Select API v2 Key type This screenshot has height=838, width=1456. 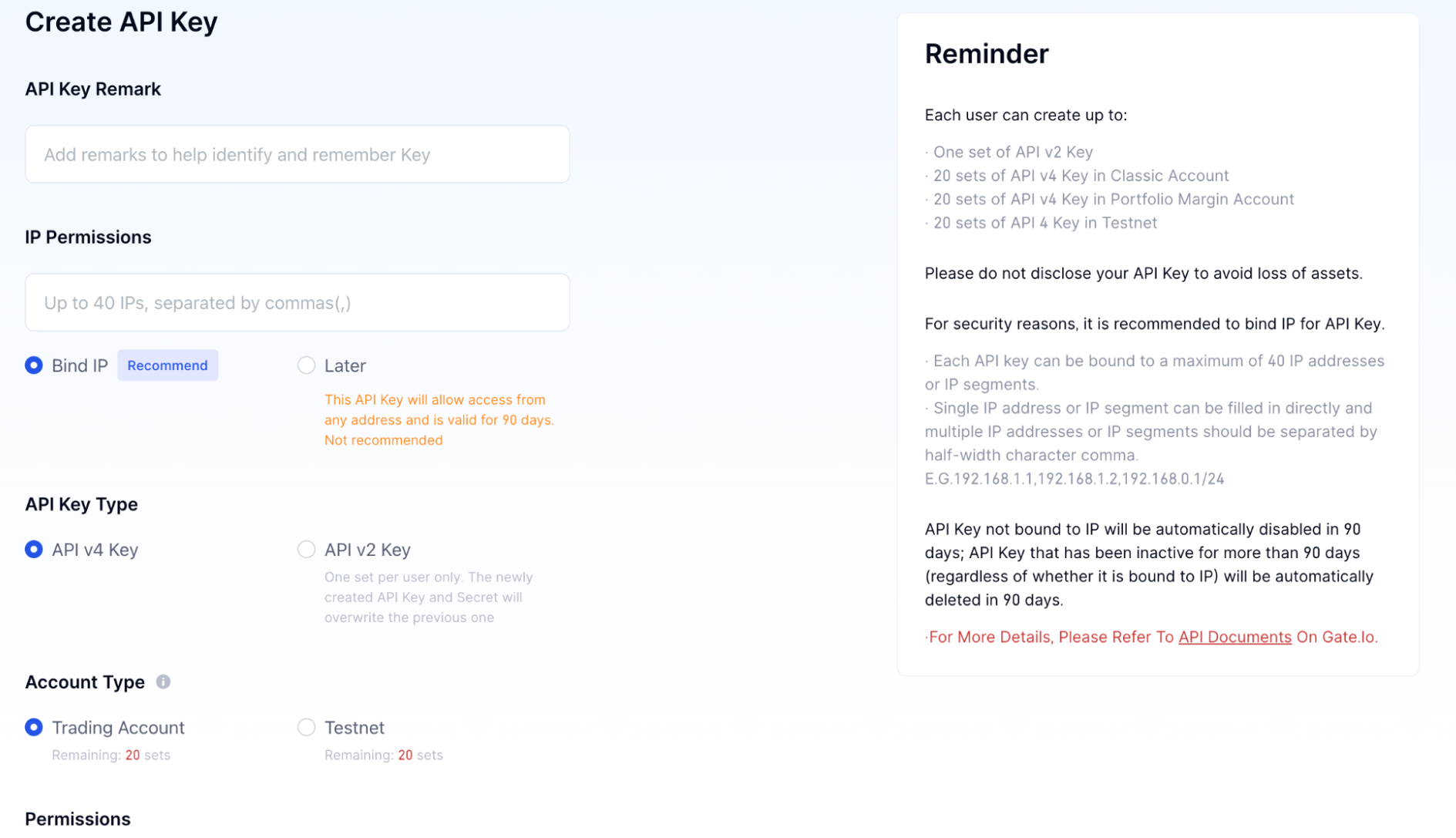tap(306, 549)
